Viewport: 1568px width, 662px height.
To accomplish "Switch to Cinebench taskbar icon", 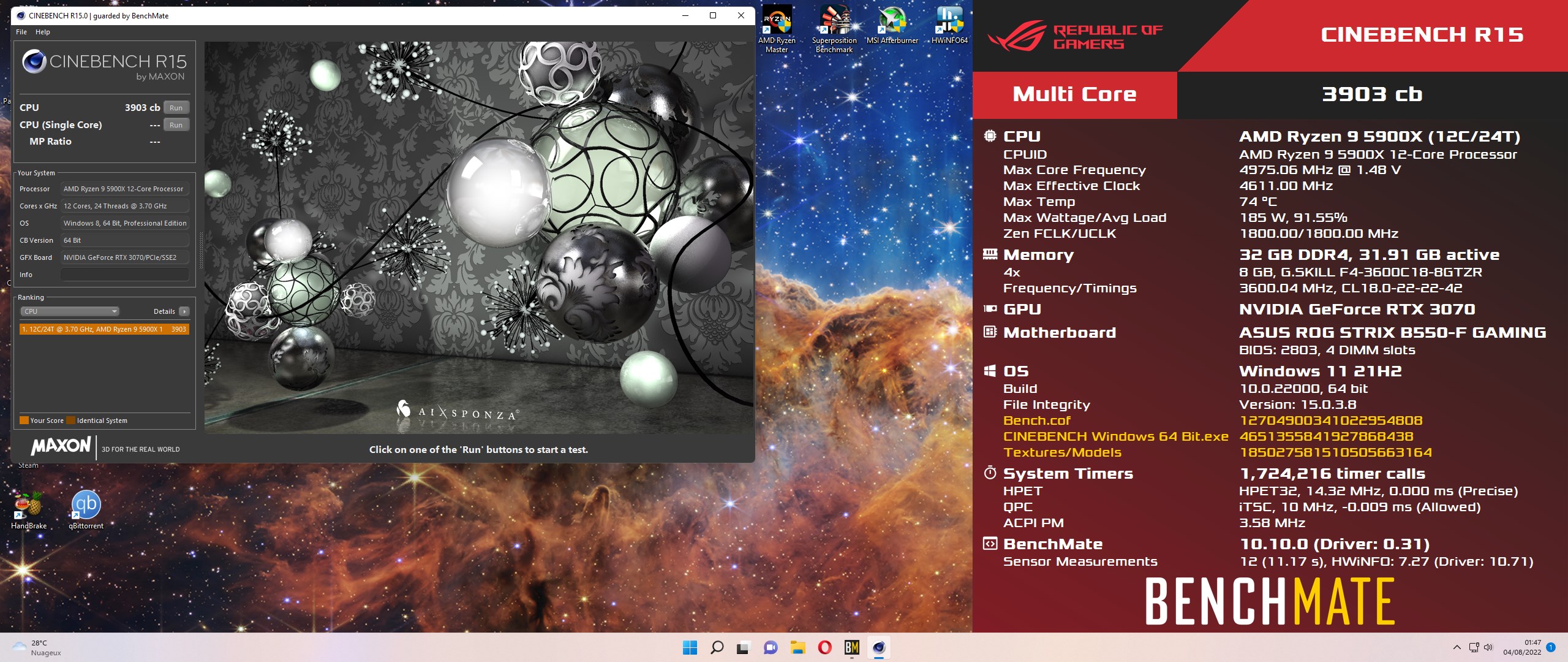I will [x=878, y=647].
